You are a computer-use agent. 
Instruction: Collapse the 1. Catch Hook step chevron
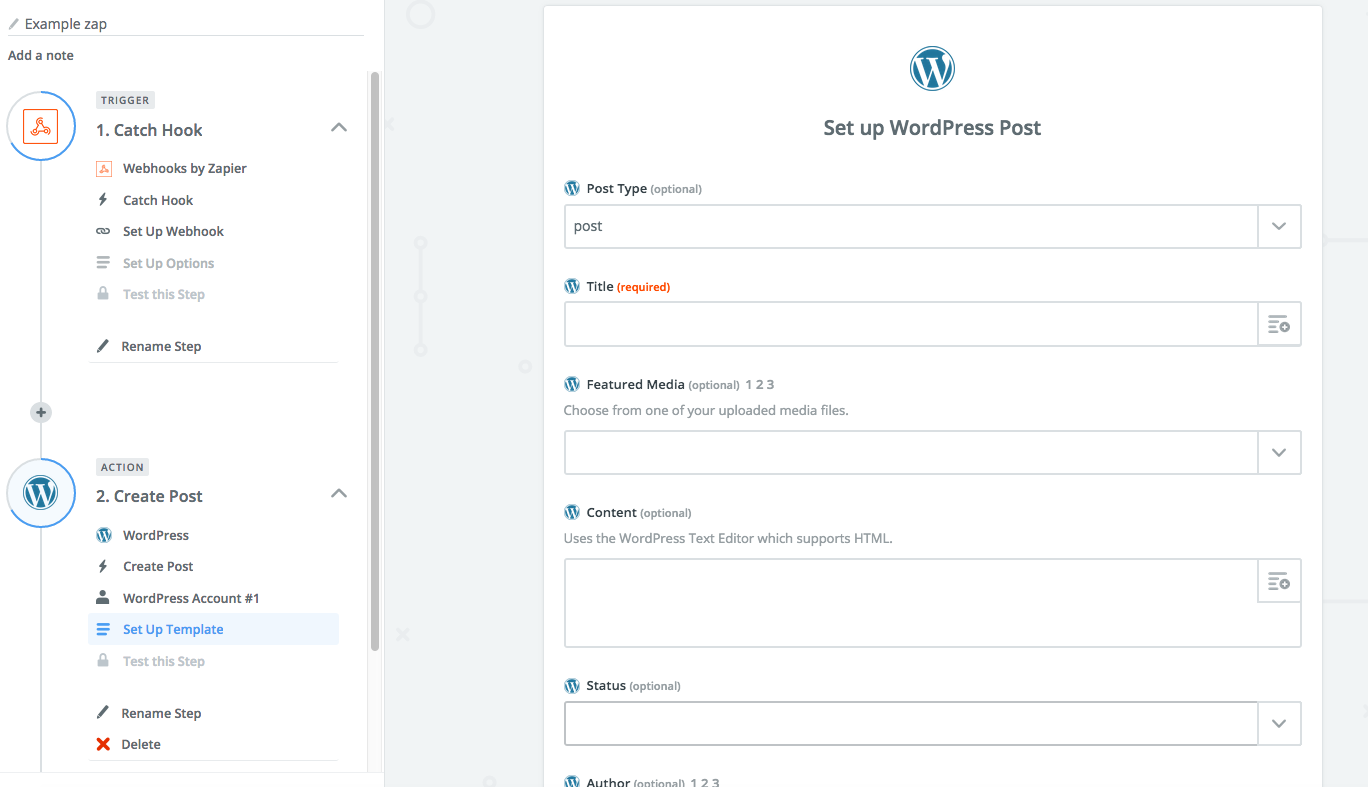coord(339,128)
